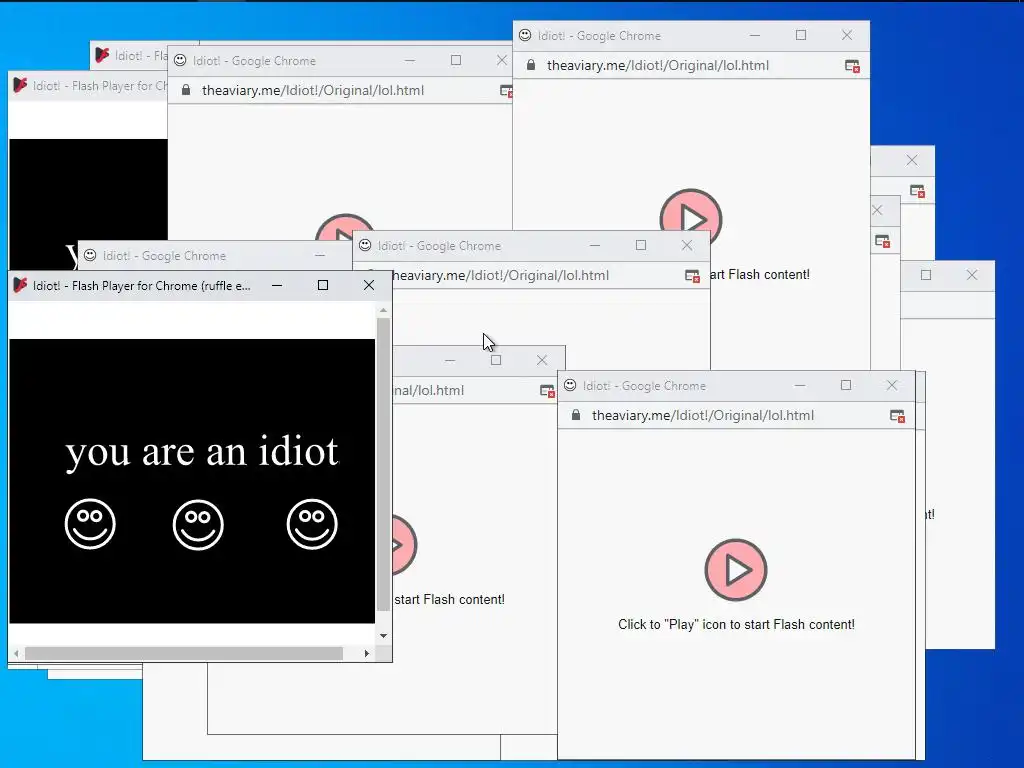This screenshot has height=768, width=1024.
Task: Click the lock icon in the bottom-right Chrome window address bar
Action: 575,415
